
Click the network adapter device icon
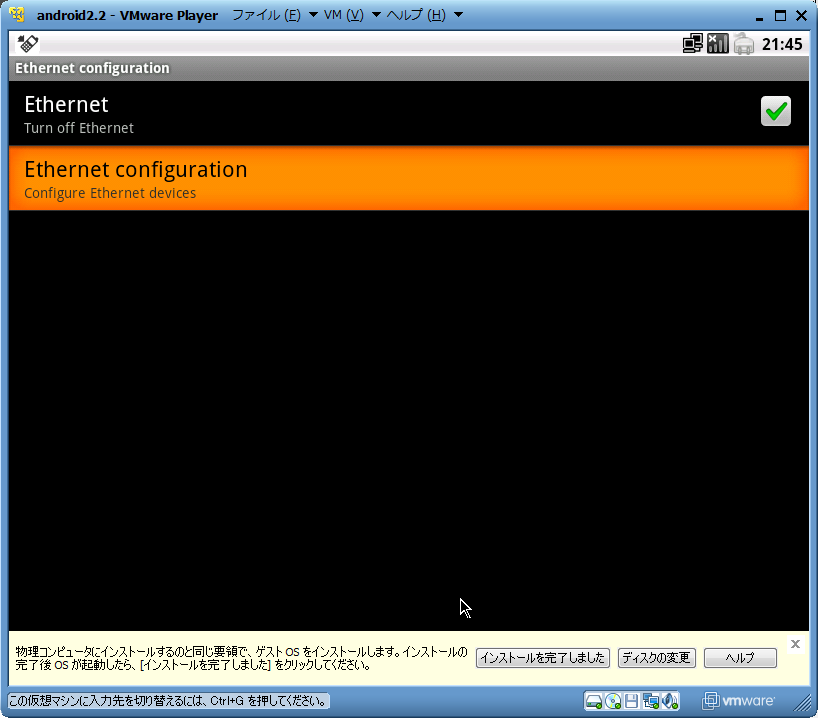[x=651, y=701]
